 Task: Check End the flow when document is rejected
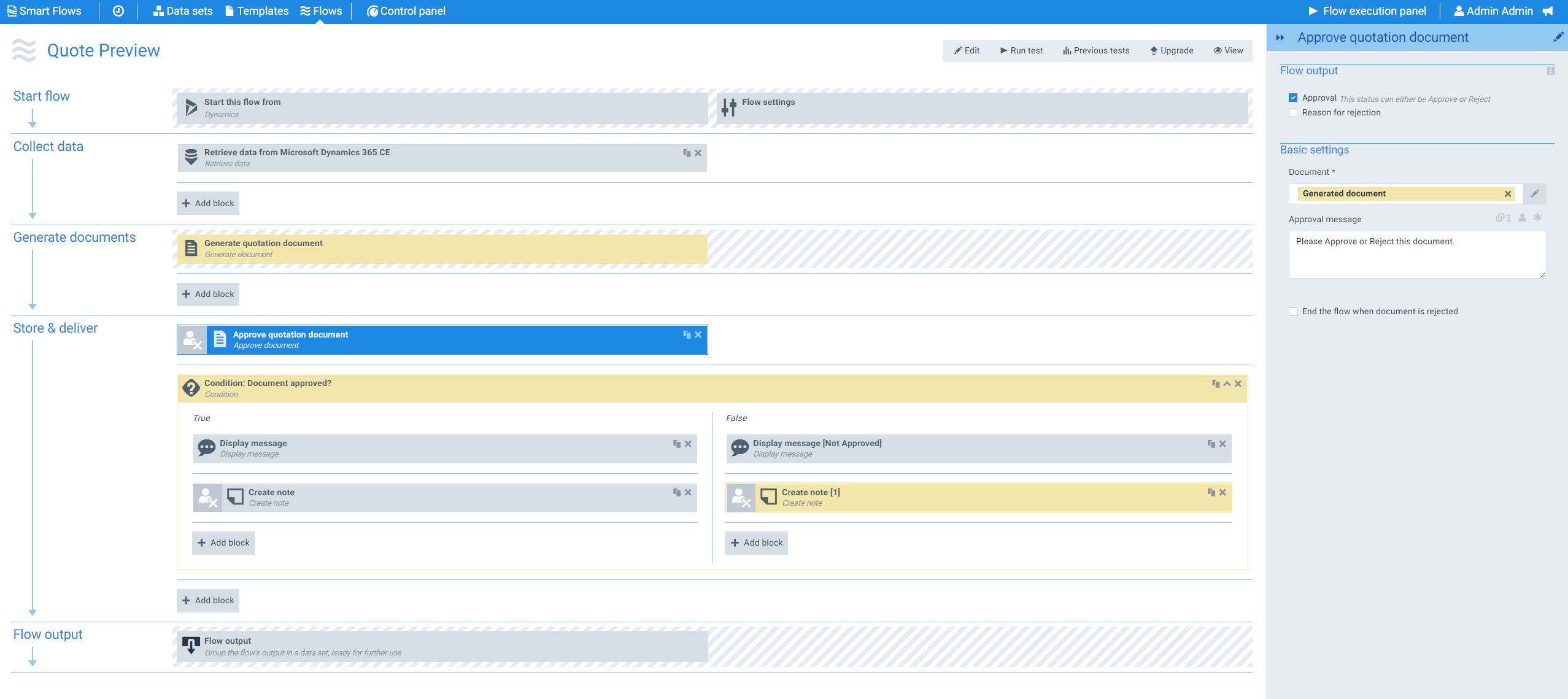coord(1293,312)
